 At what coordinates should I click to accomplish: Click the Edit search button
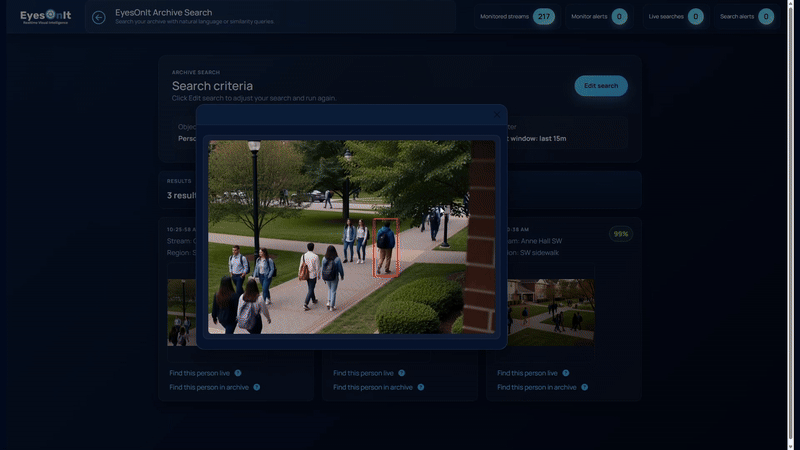point(601,86)
